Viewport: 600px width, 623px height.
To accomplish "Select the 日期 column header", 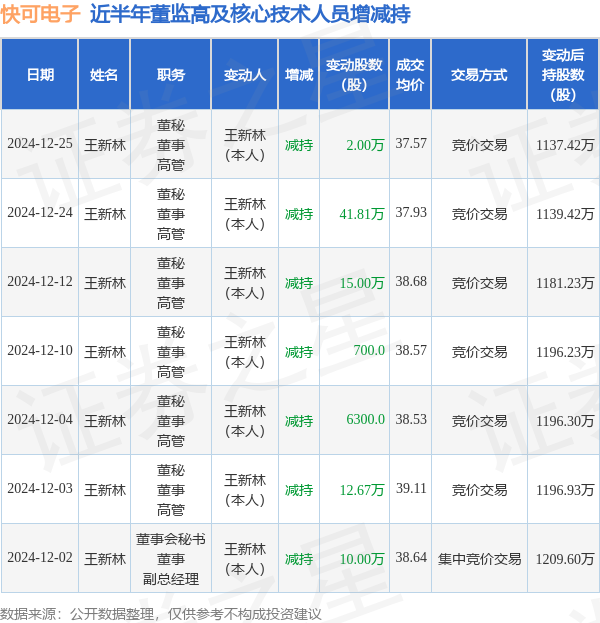I will coord(40,75).
